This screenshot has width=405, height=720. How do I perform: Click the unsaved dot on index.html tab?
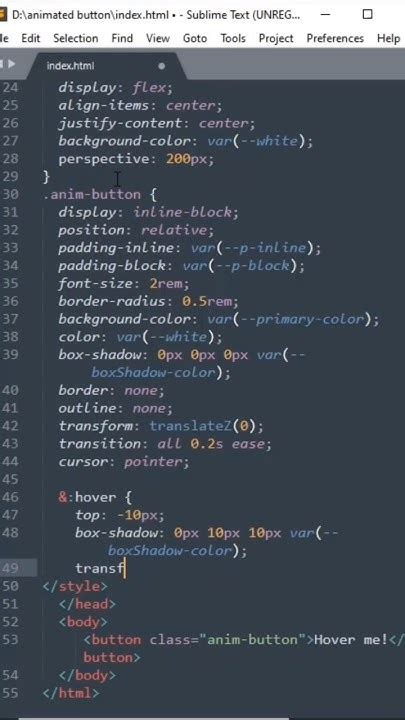click(162, 66)
